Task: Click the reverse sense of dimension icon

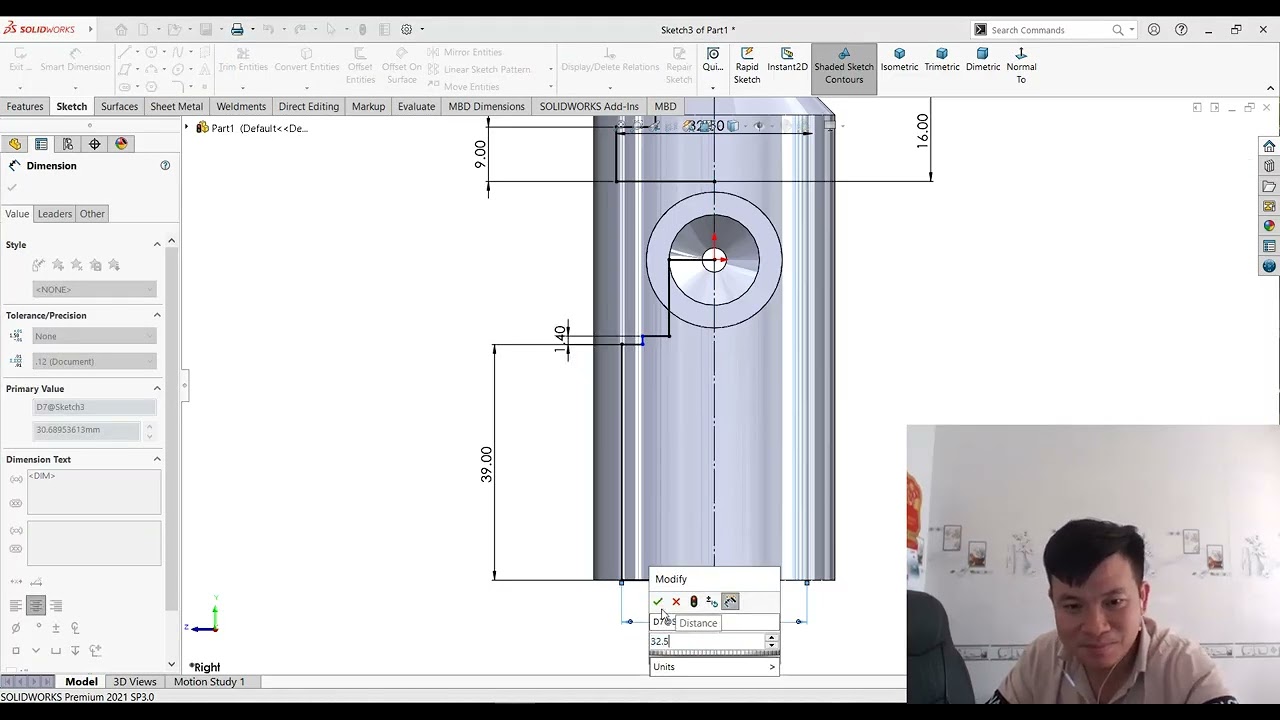Action: 712,601
